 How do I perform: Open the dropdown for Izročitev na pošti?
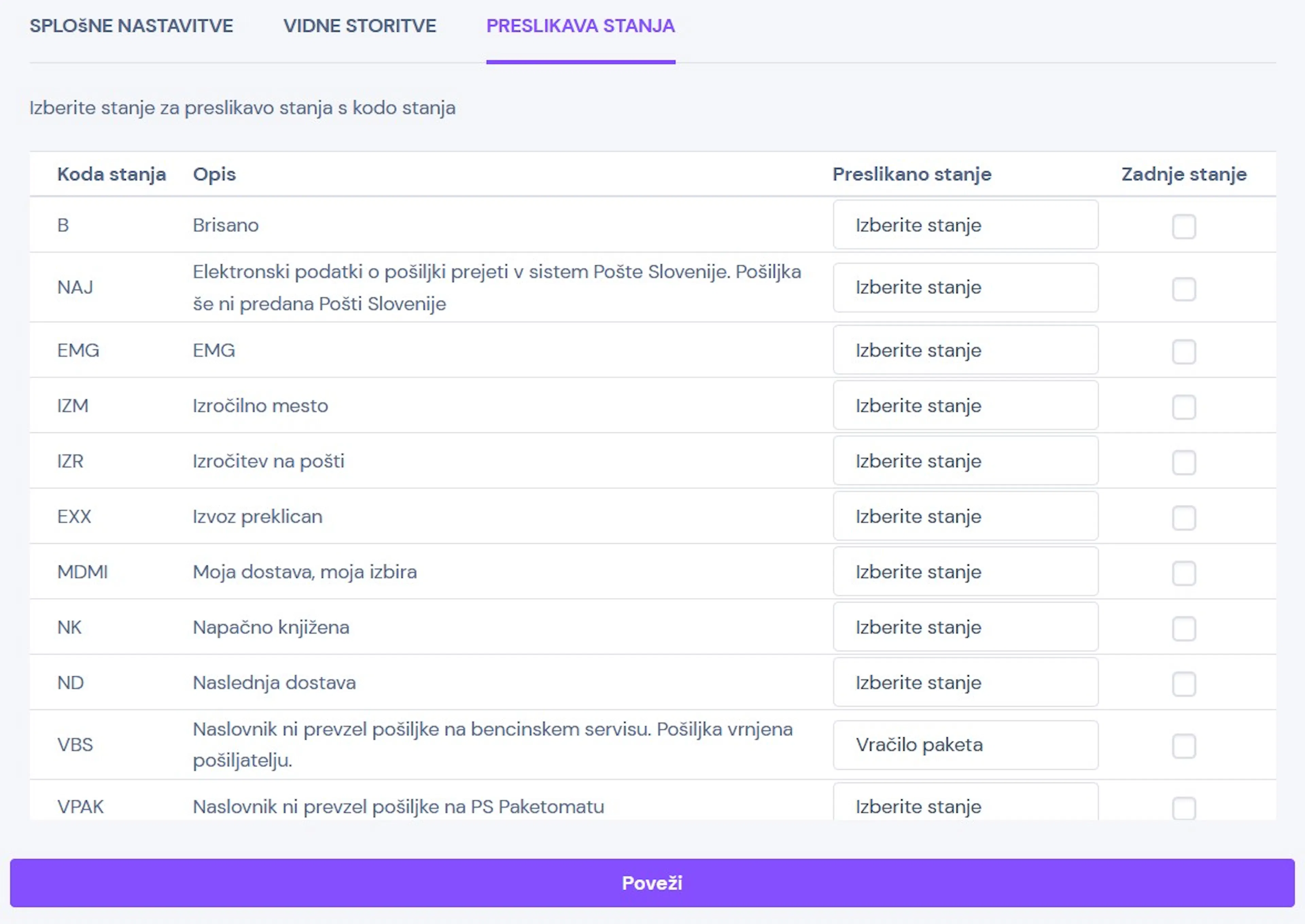(965, 461)
